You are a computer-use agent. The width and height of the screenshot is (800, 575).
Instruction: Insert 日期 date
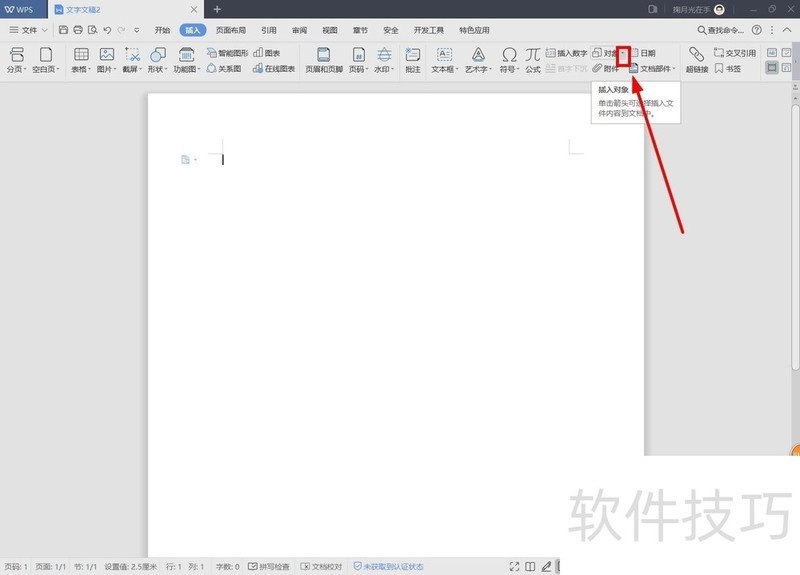643,53
